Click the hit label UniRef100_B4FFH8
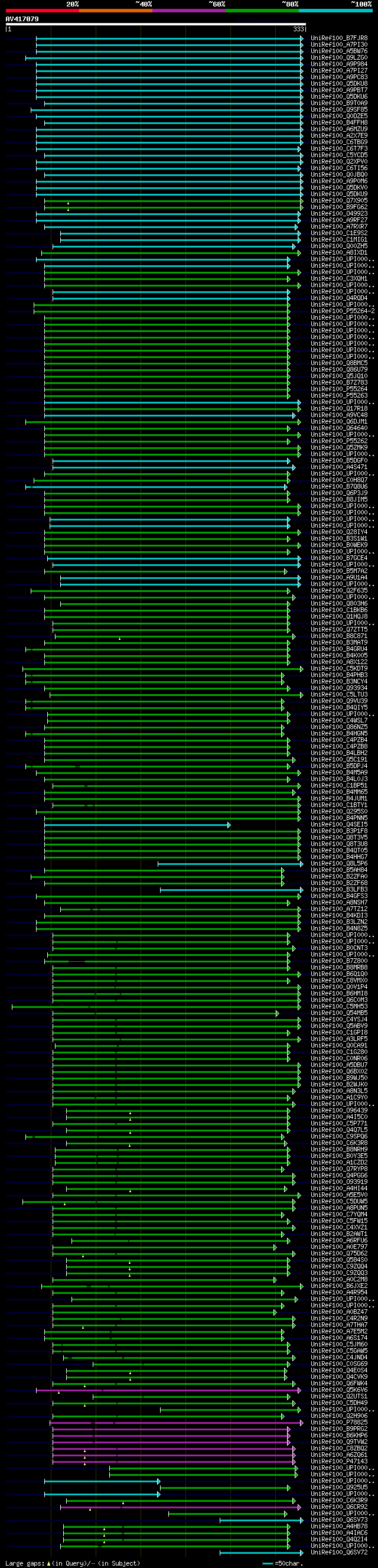 point(339,122)
